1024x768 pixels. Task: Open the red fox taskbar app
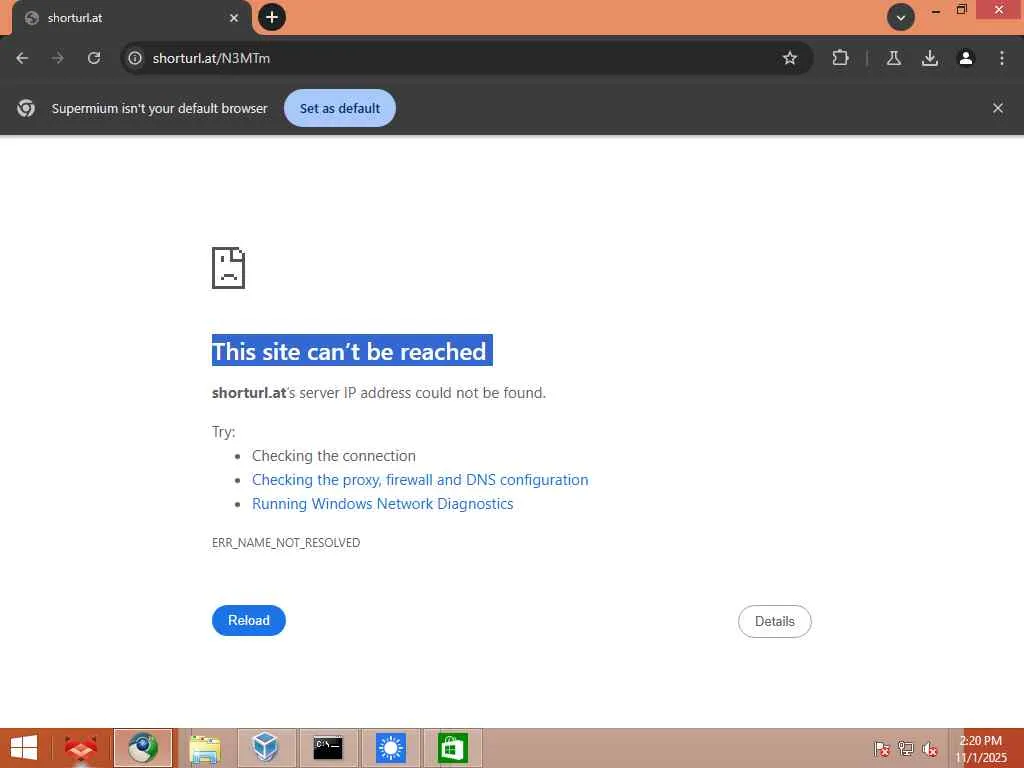click(80, 748)
